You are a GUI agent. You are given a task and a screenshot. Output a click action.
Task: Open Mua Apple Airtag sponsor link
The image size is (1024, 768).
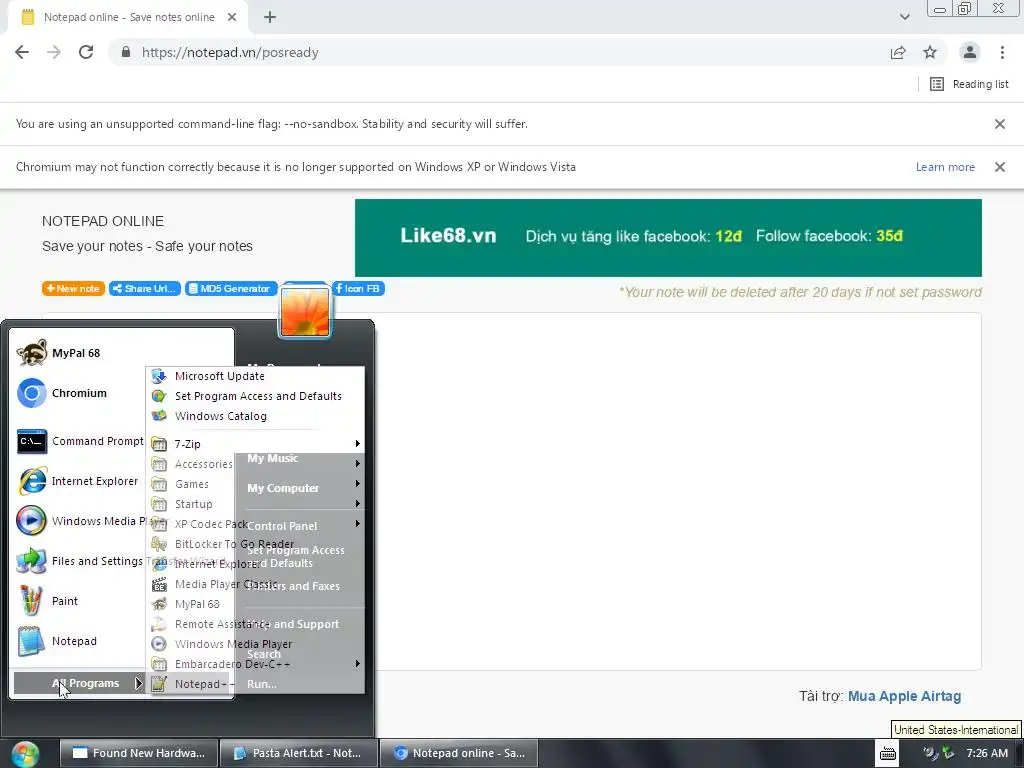click(904, 696)
